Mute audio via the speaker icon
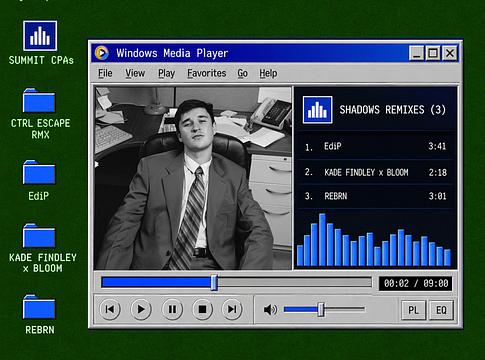 270,310
